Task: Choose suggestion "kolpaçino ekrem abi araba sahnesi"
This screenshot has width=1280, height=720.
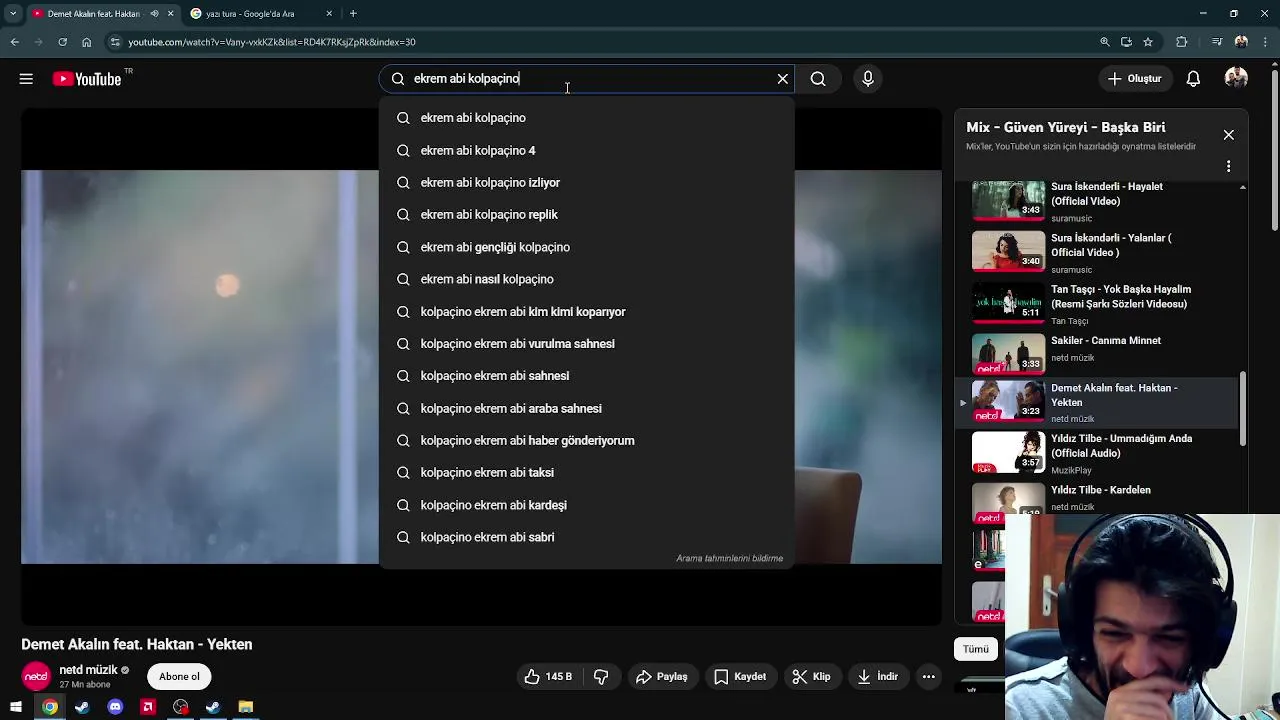Action: click(x=587, y=408)
